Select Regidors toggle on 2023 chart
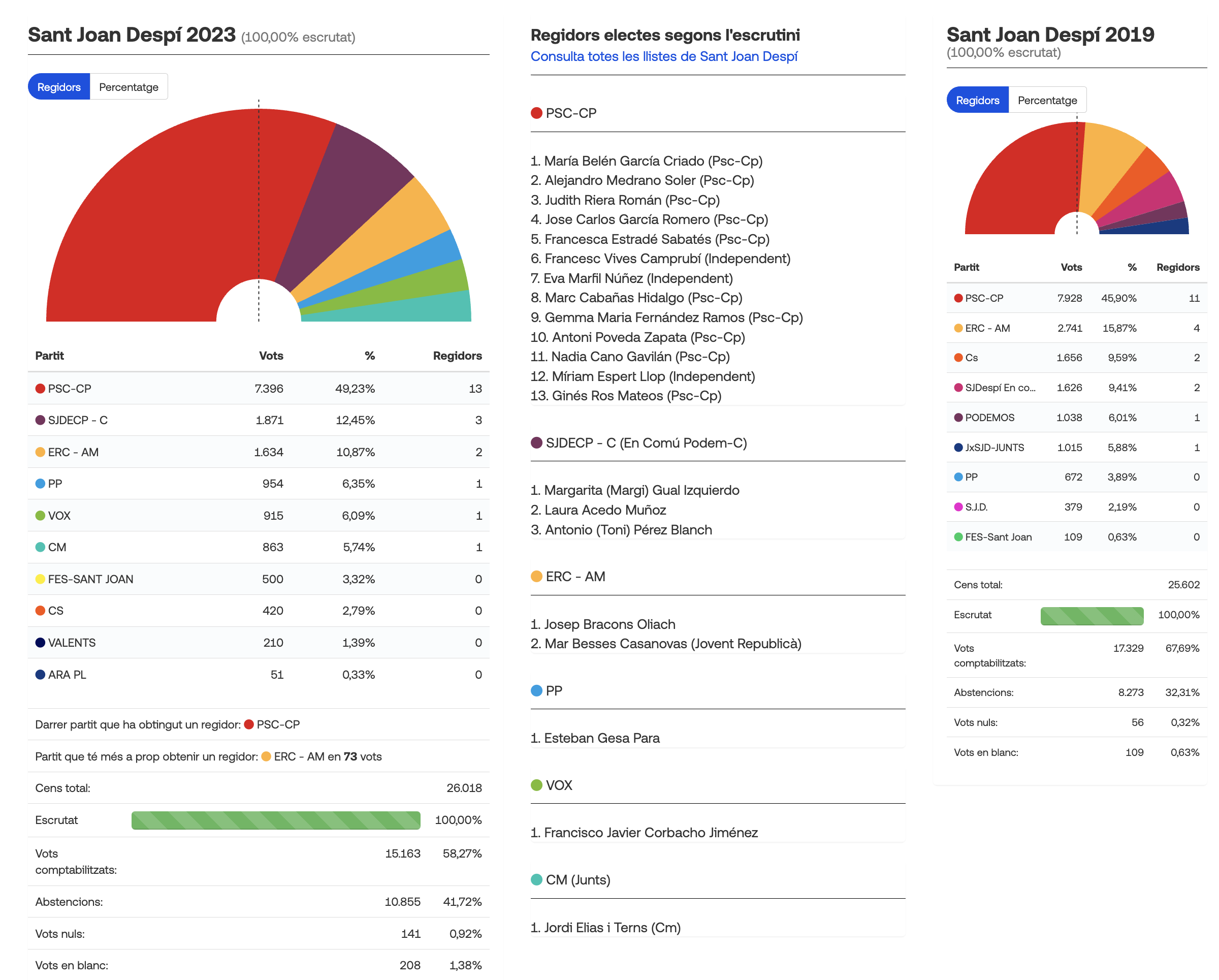 [59, 87]
